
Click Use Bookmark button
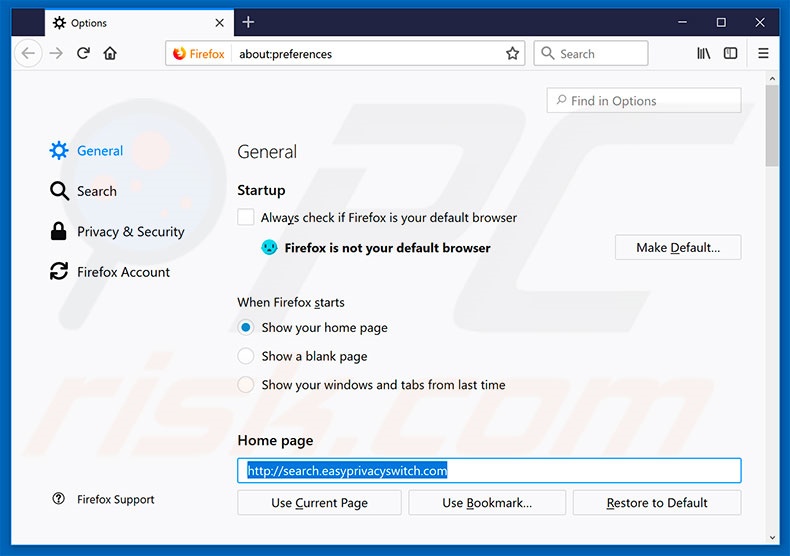(487, 503)
